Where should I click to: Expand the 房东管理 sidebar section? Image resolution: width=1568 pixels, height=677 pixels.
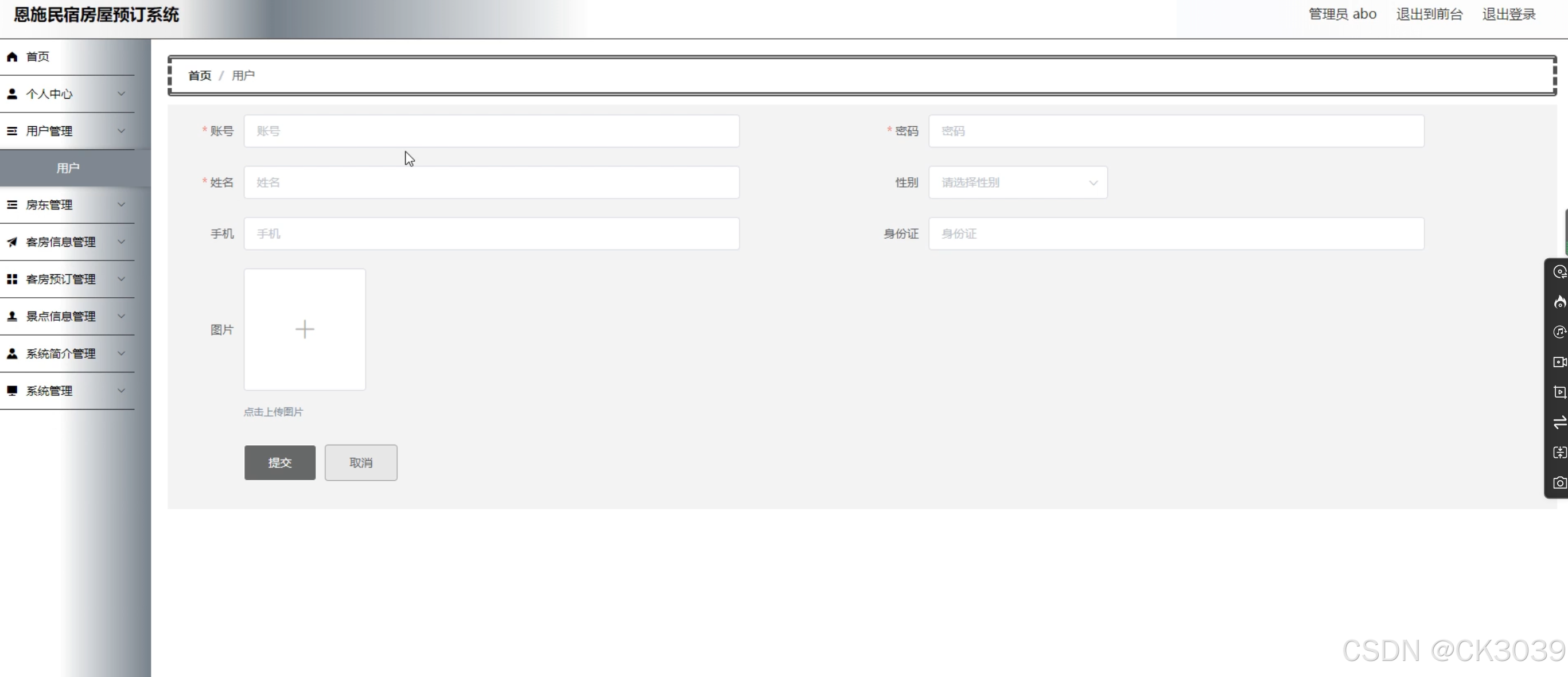[x=67, y=205]
